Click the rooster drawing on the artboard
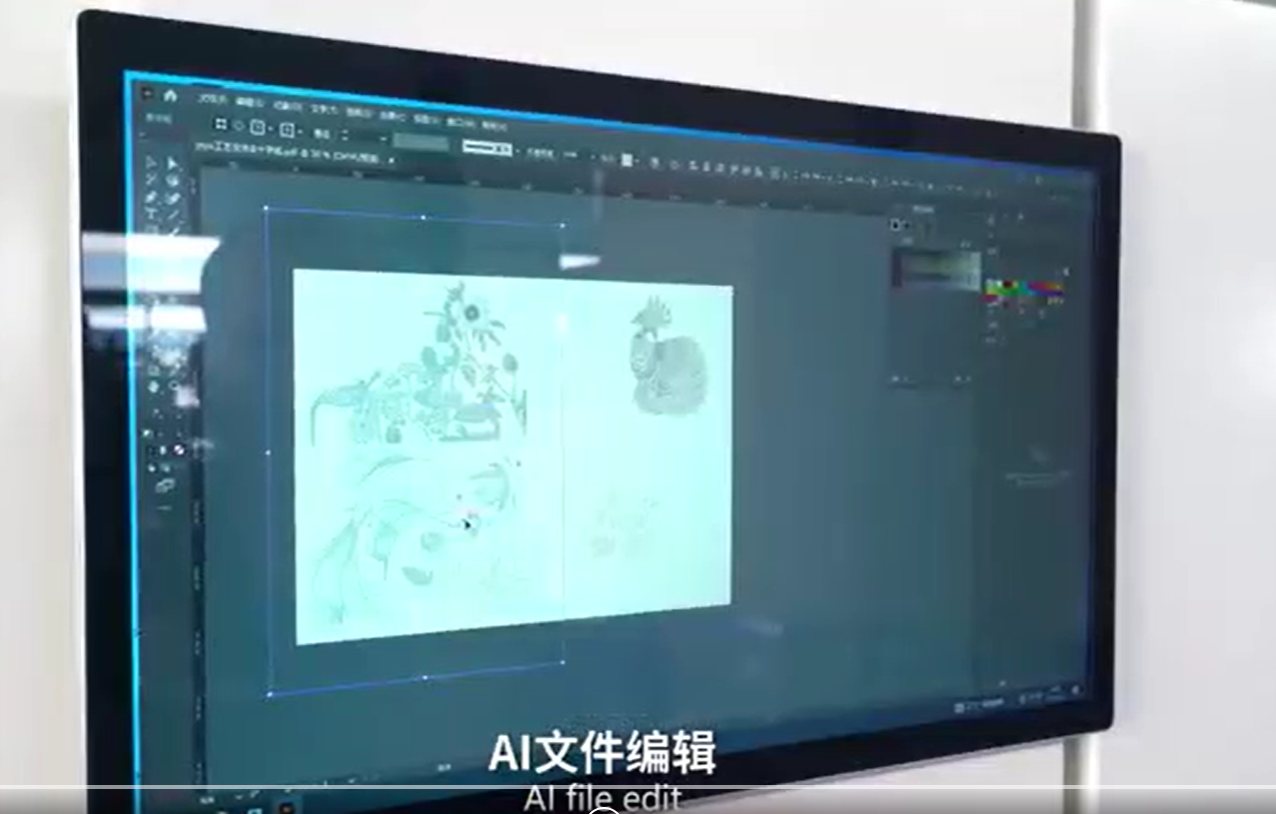Image resolution: width=1276 pixels, height=814 pixels. (663, 358)
